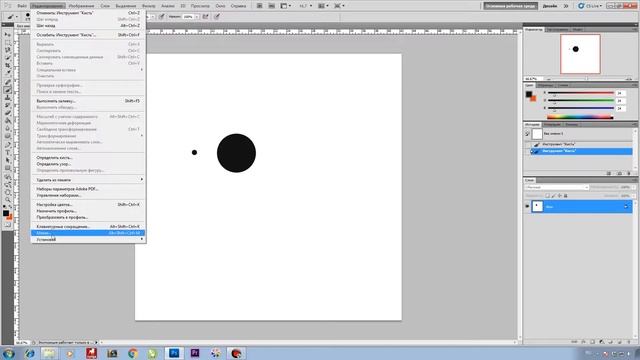Image resolution: width=640 pixels, height=360 pixels.
Task: Select the Type tool
Action: (x=8, y=153)
